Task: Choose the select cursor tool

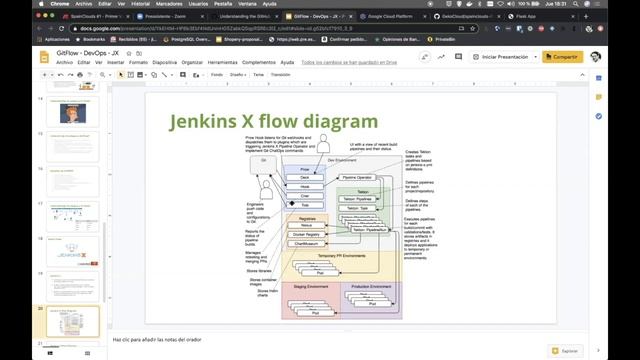Action: [121, 75]
